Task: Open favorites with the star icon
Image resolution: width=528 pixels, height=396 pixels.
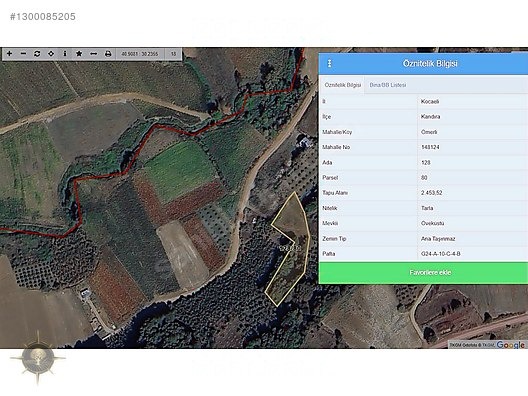Action: click(x=79, y=54)
